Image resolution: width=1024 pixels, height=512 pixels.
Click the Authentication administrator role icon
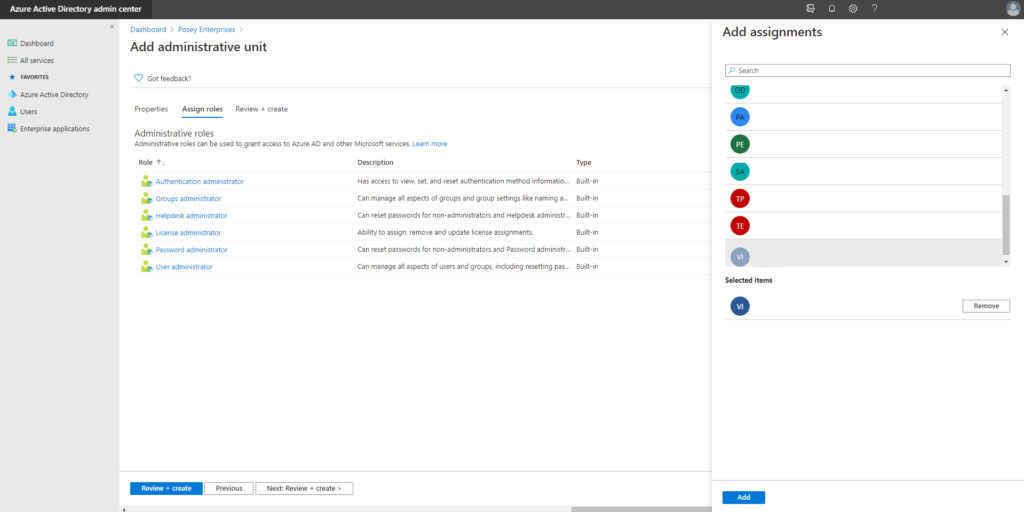point(146,181)
